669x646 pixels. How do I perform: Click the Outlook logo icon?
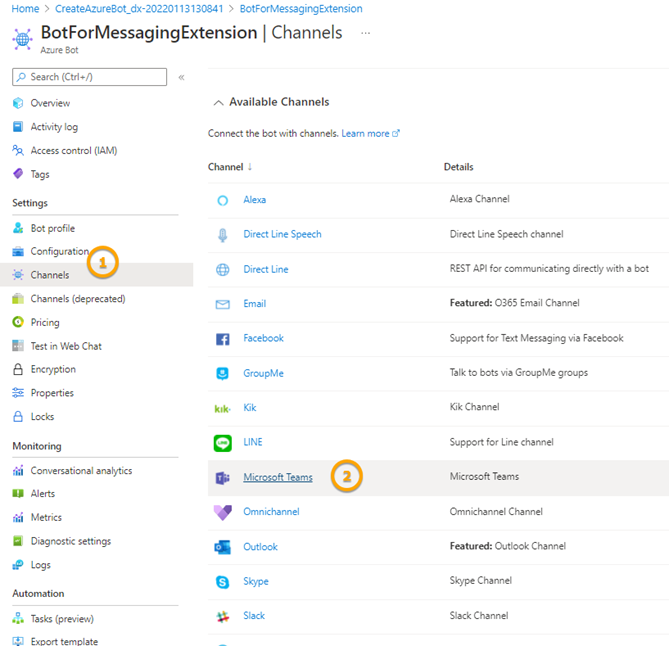223,547
